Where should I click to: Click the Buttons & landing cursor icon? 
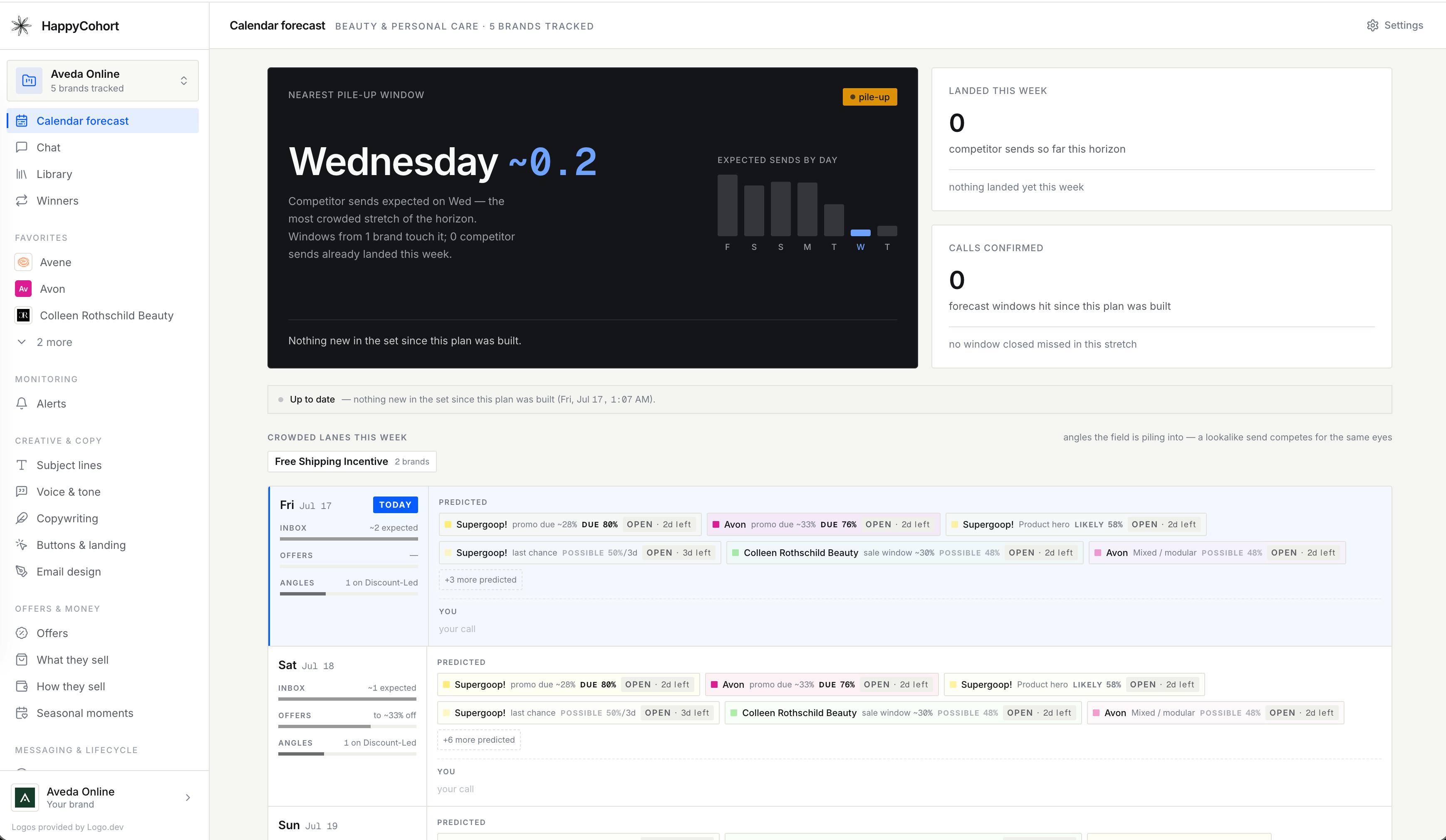pyautogui.click(x=22, y=545)
